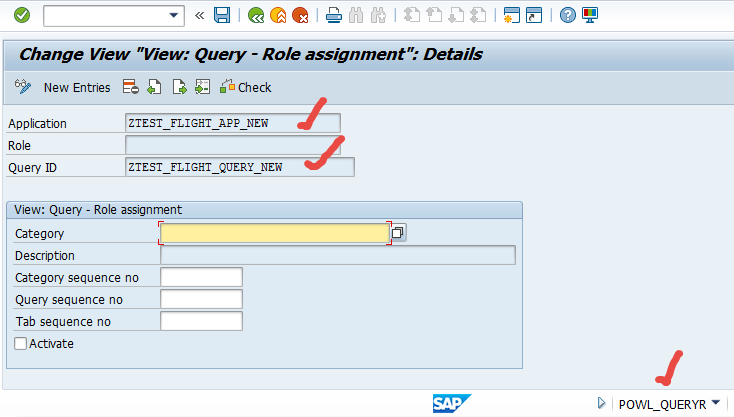Open the command field dropdown arrow
Viewport: 734px width, 417px height.
(174, 15)
